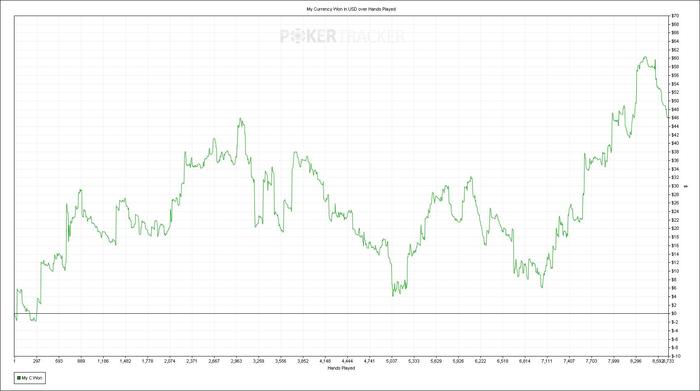Click the y-axis label $-10
Viewport: 700px width, 391px height.
pos(676,356)
